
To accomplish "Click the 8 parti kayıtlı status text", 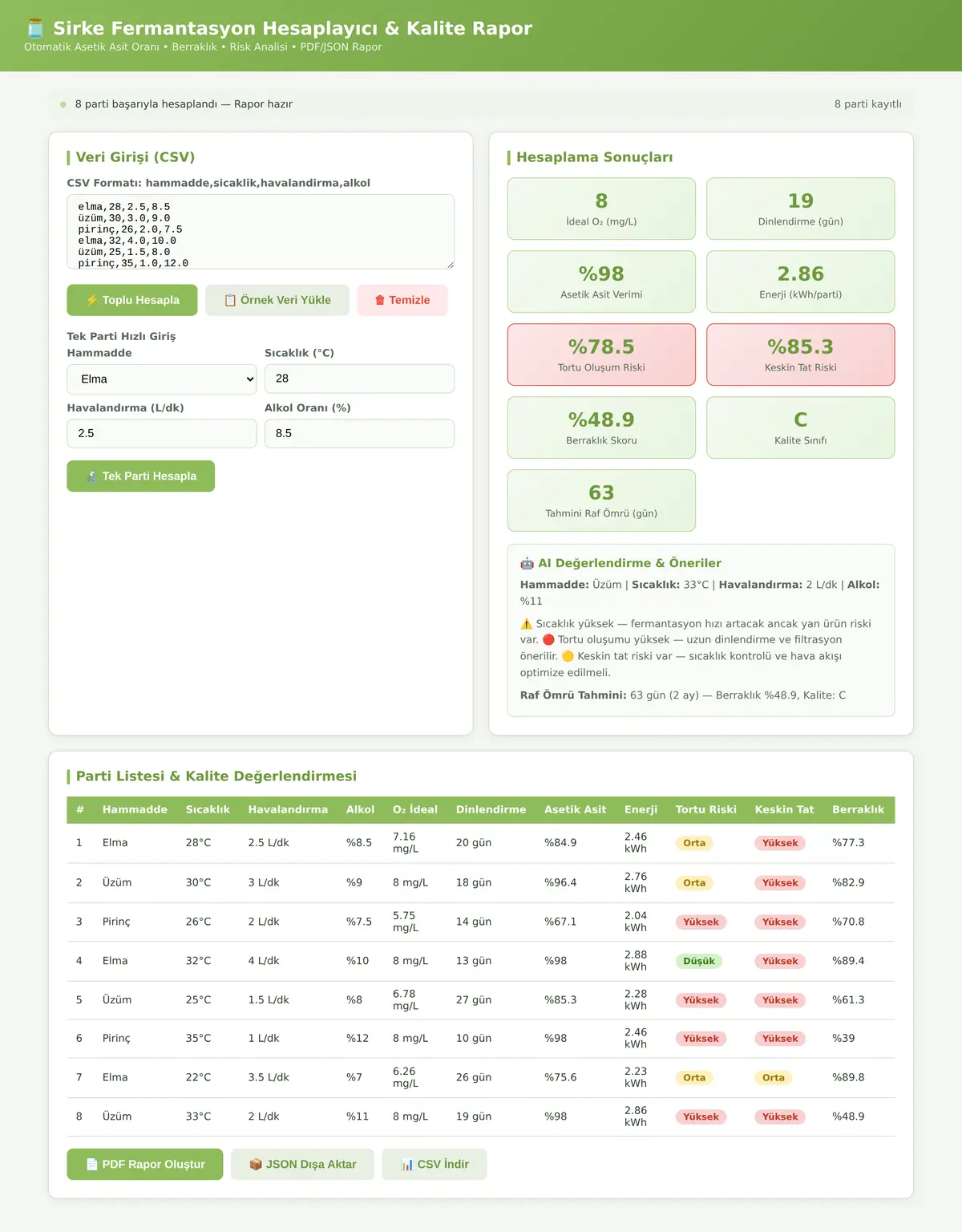I will point(868,104).
